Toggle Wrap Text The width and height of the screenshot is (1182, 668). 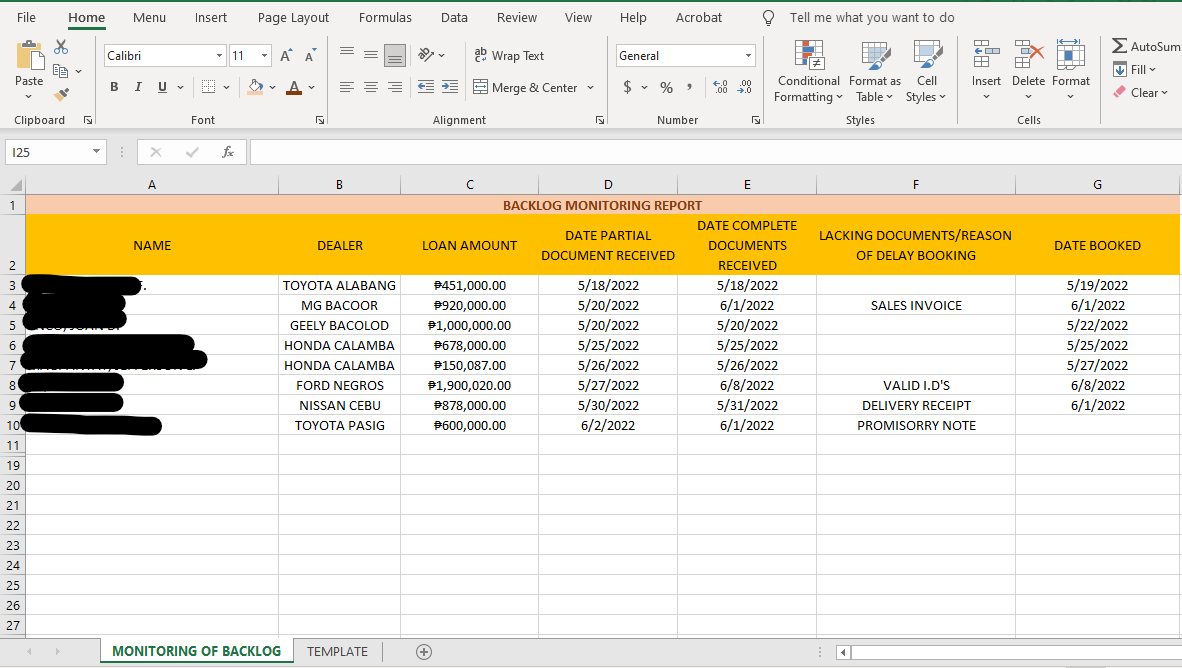[x=509, y=56]
